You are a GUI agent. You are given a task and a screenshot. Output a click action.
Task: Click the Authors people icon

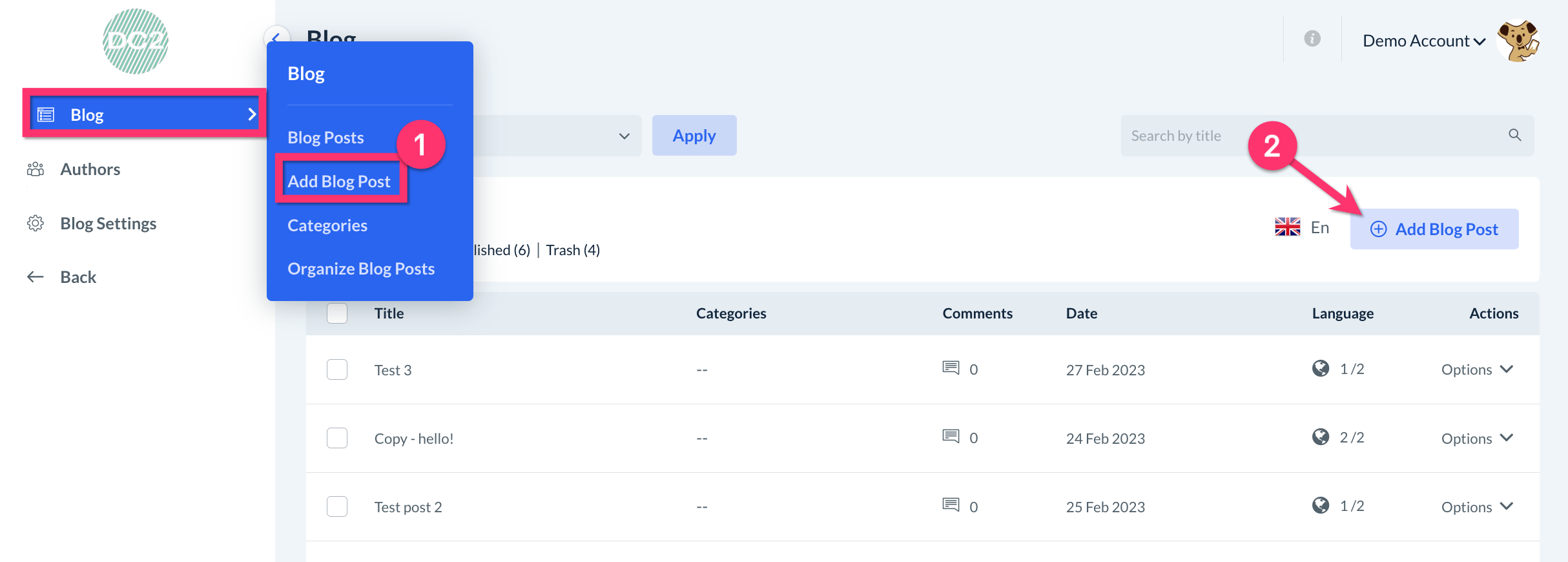(36, 169)
